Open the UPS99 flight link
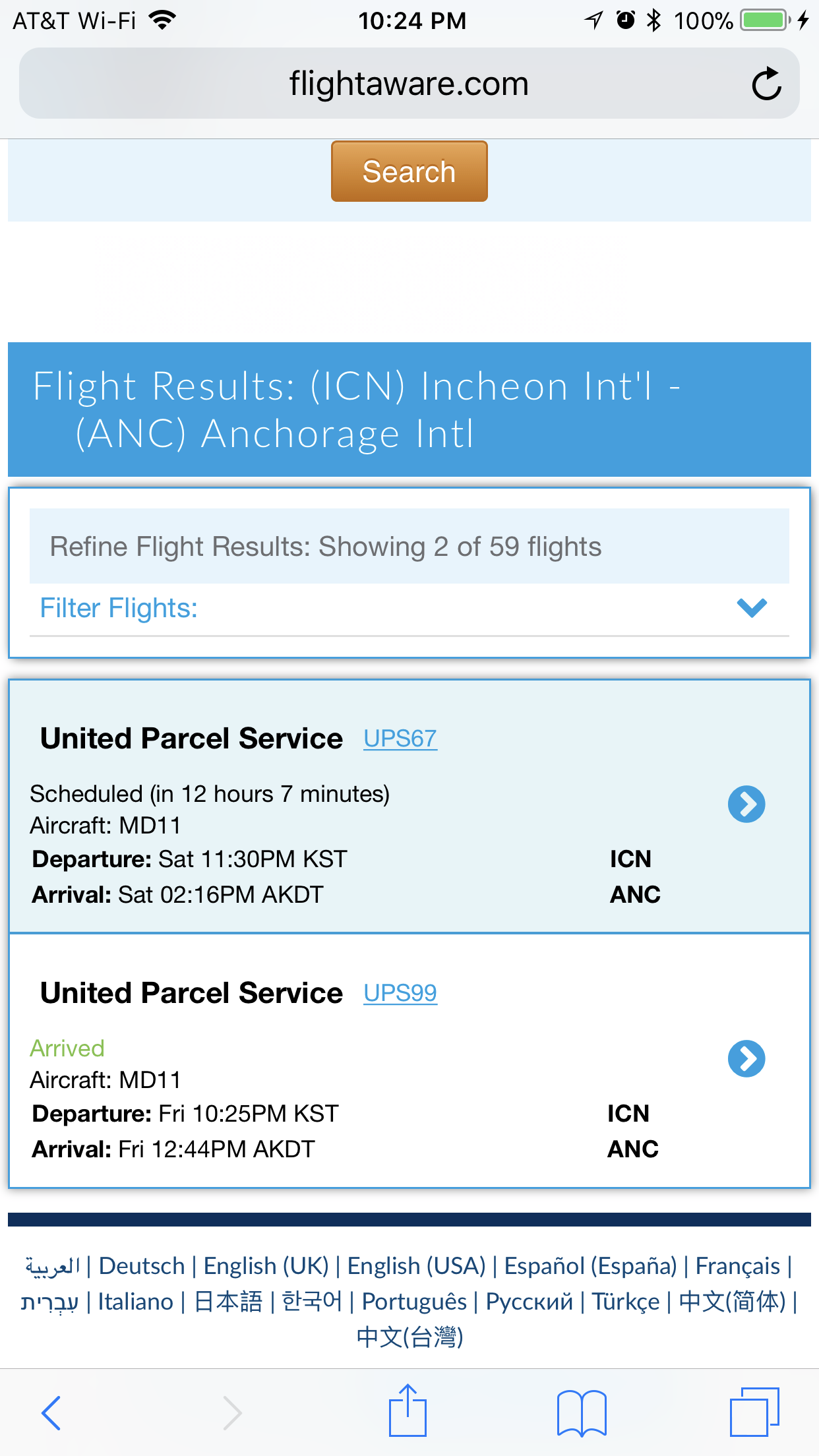The height and width of the screenshot is (1456, 819). (x=400, y=993)
